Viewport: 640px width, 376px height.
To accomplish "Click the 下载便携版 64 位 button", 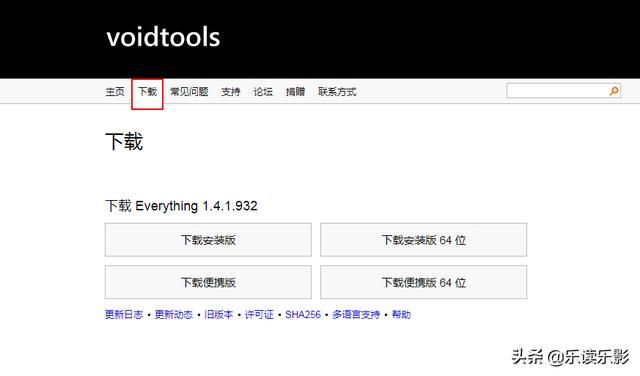I will point(424,283).
